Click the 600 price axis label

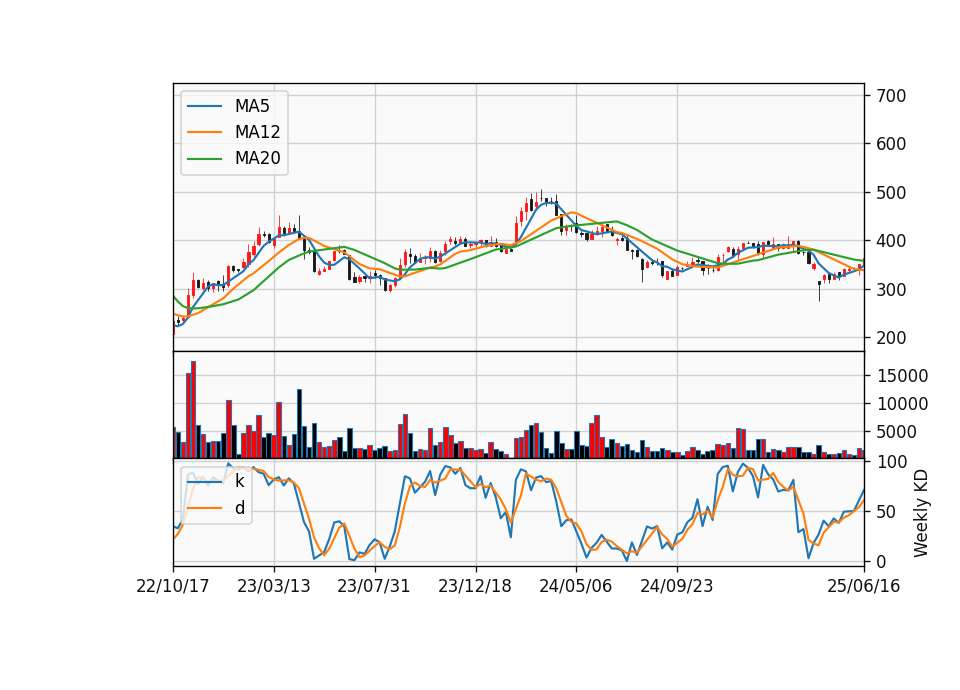tap(891, 144)
